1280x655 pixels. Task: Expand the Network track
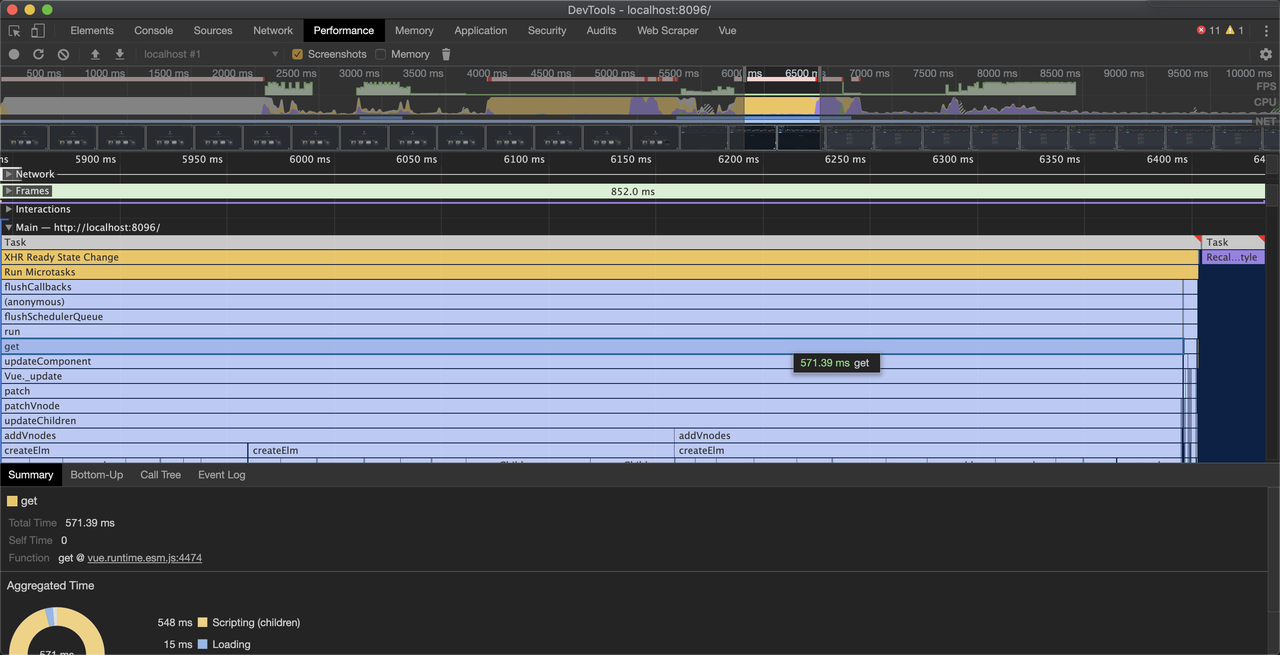pyautogui.click(x=9, y=174)
